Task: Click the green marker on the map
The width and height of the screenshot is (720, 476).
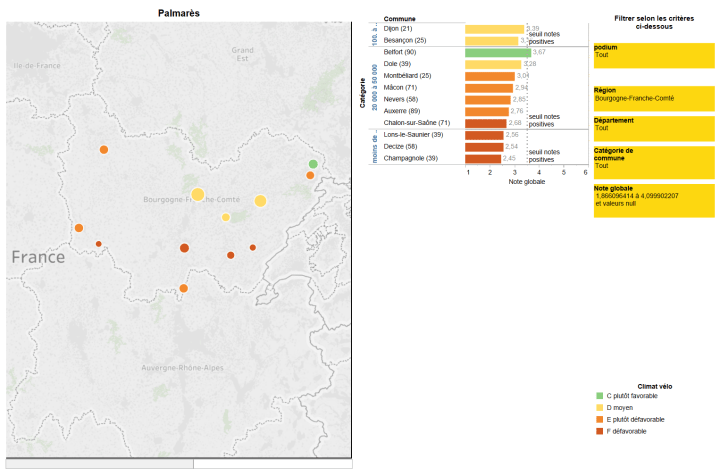Action: [313, 164]
